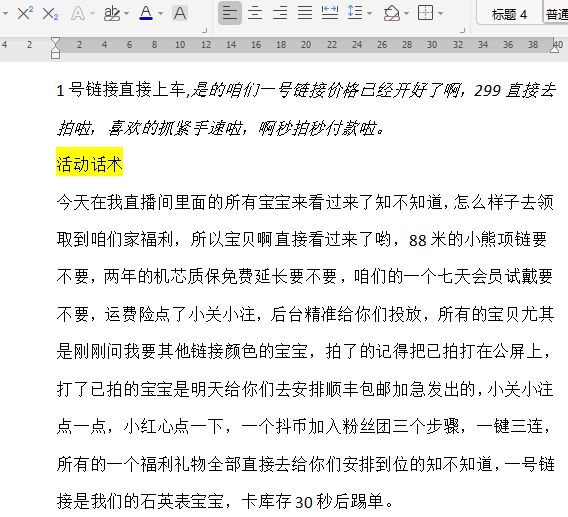Select the 标题 4 heading style

[509, 14]
